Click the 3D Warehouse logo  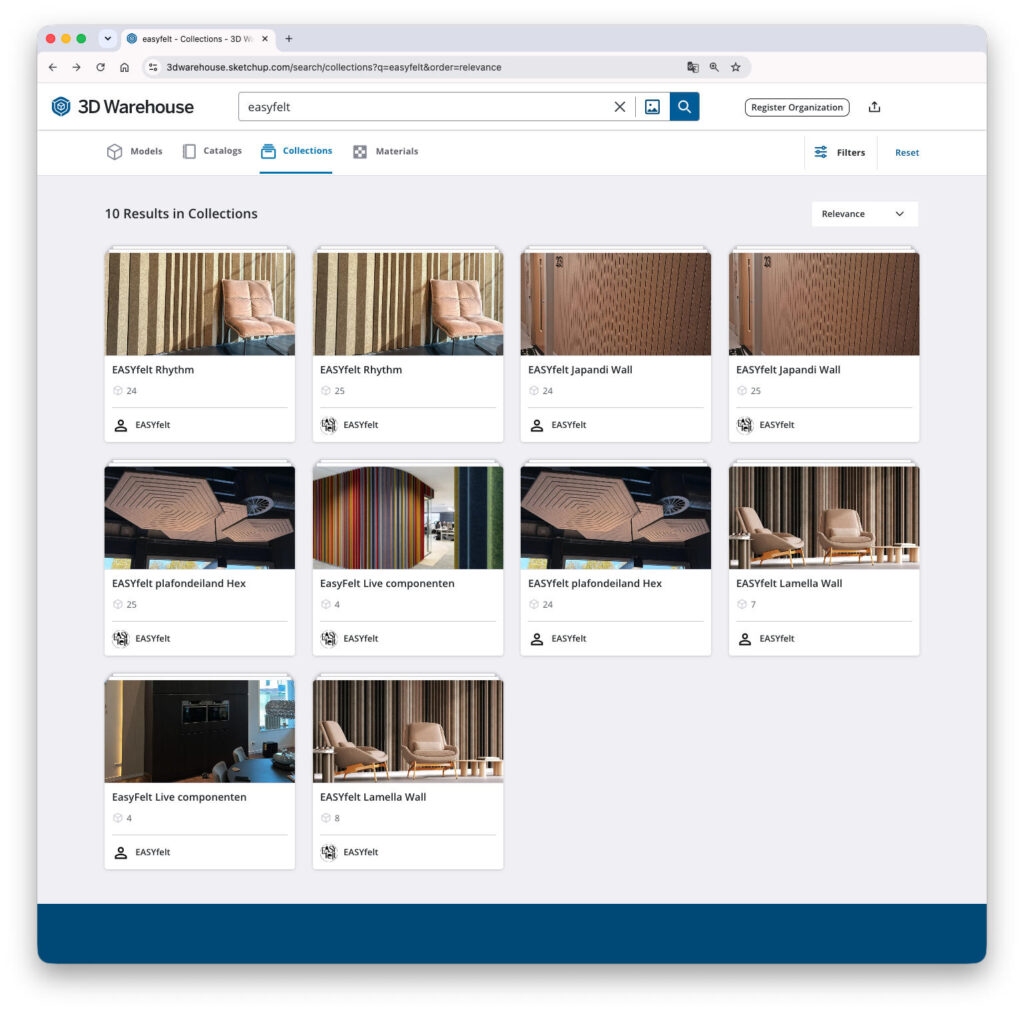pos(123,106)
